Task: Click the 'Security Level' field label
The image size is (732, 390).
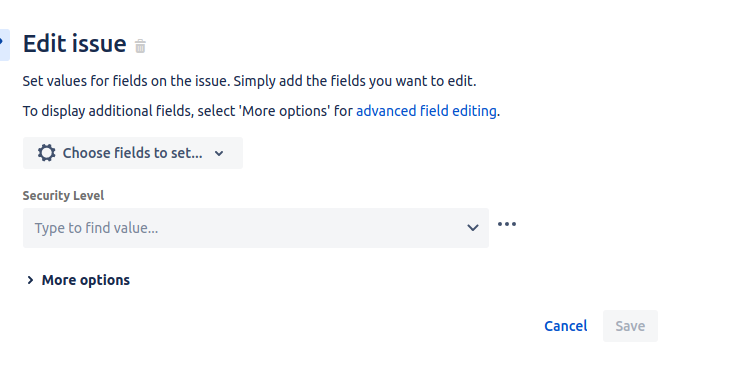Action: pyautogui.click(x=63, y=195)
